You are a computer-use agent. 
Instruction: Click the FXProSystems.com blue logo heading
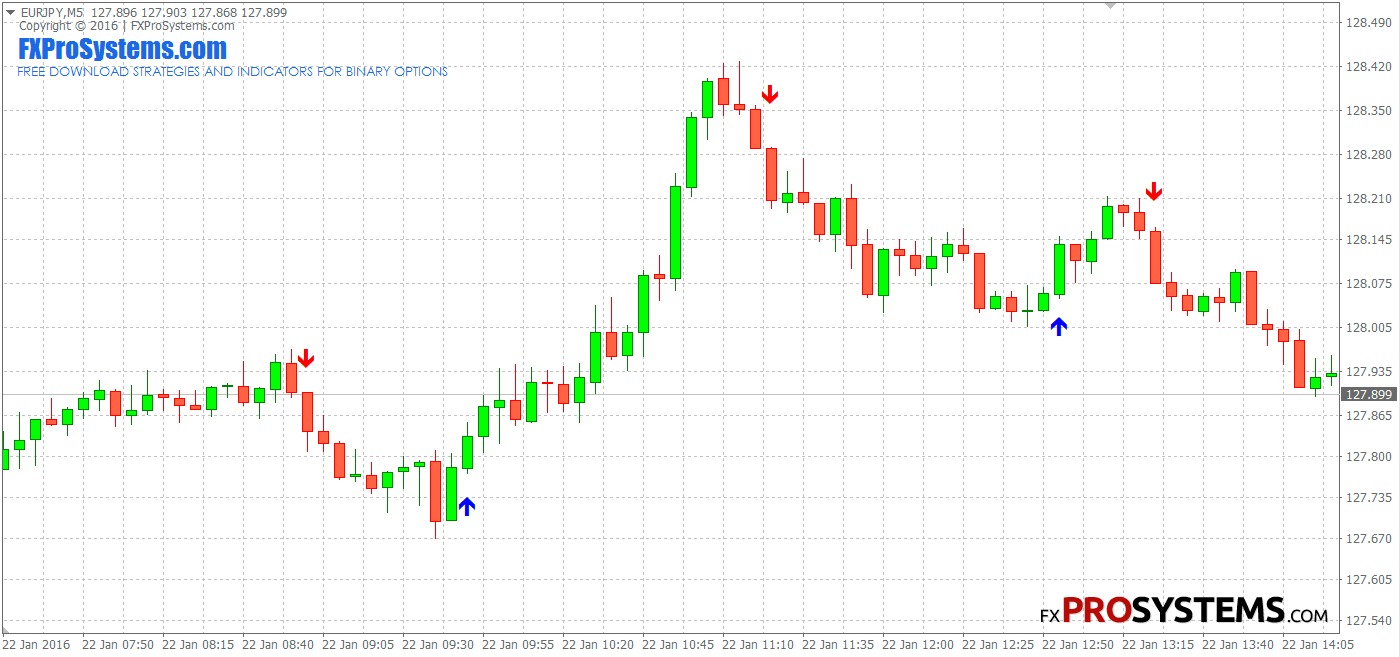pyautogui.click(x=122, y=48)
